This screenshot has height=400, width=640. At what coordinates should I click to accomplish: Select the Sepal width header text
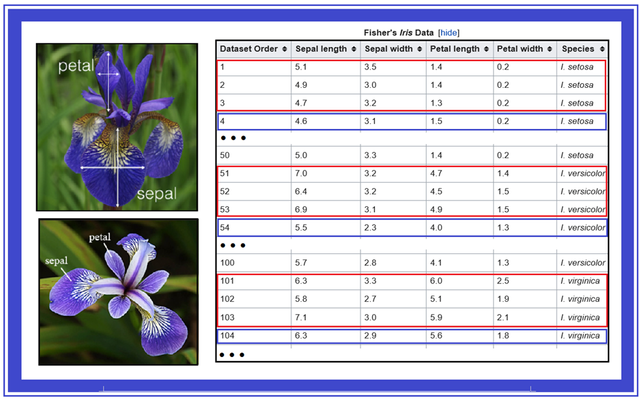pyautogui.click(x=389, y=49)
